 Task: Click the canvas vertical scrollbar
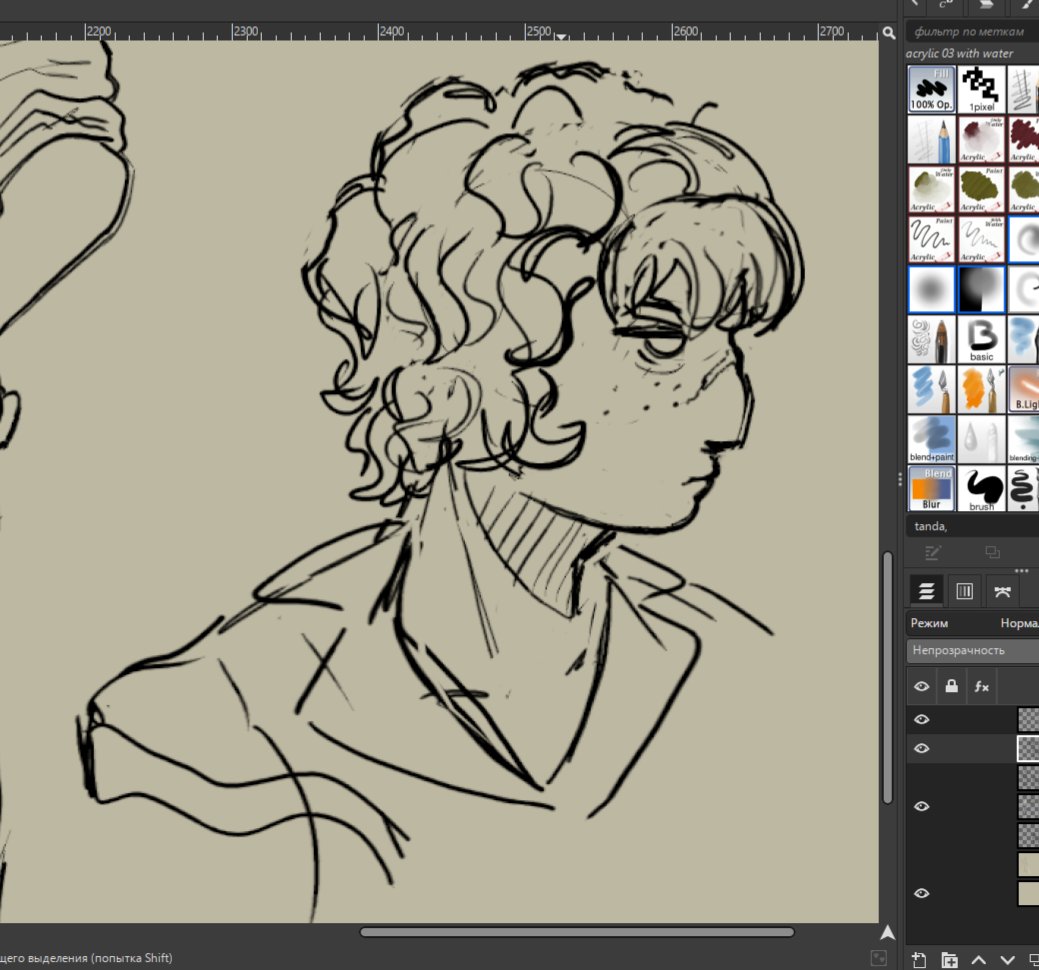(888, 676)
